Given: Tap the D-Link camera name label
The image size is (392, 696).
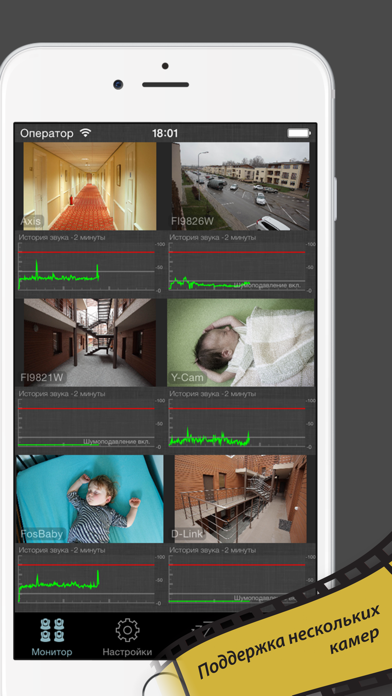Looking at the screenshot, I should (x=187, y=534).
